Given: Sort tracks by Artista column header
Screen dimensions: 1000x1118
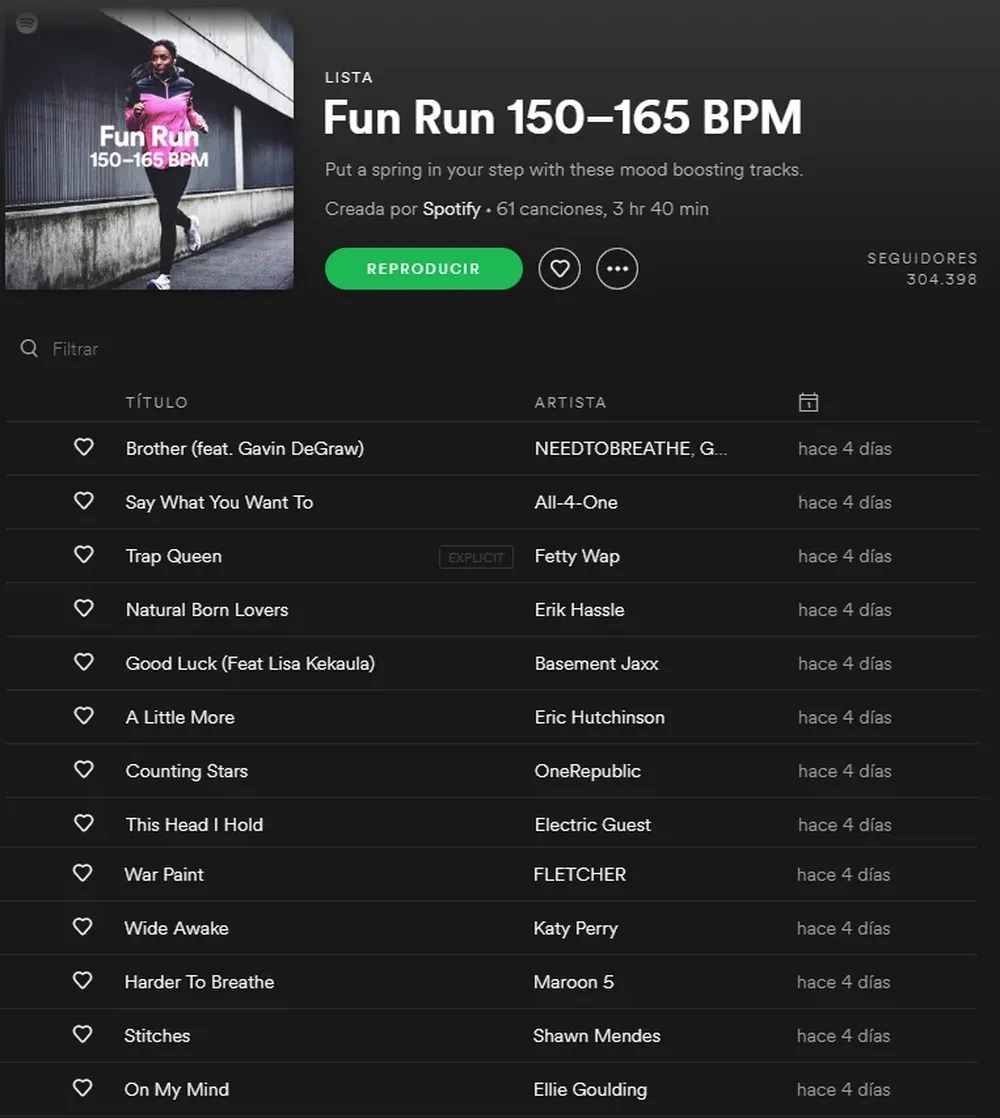Looking at the screenshot, I should click(x=570, y=402).
